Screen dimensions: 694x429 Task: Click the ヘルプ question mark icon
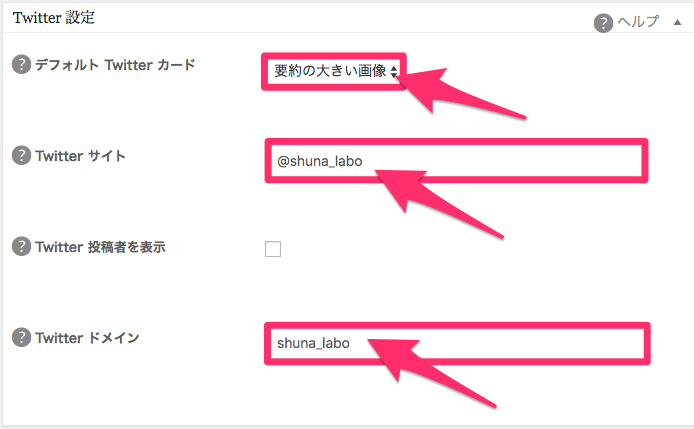tap(603, 23)
